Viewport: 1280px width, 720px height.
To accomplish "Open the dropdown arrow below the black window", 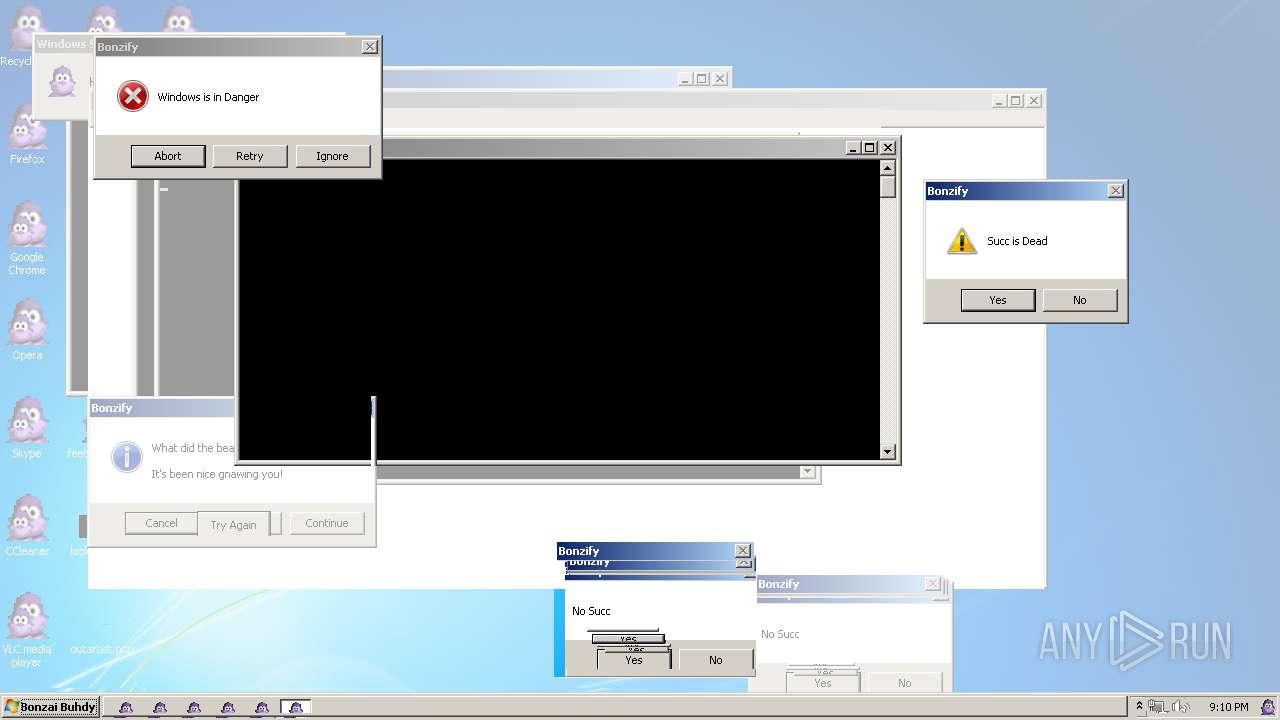I will (807, 472).
